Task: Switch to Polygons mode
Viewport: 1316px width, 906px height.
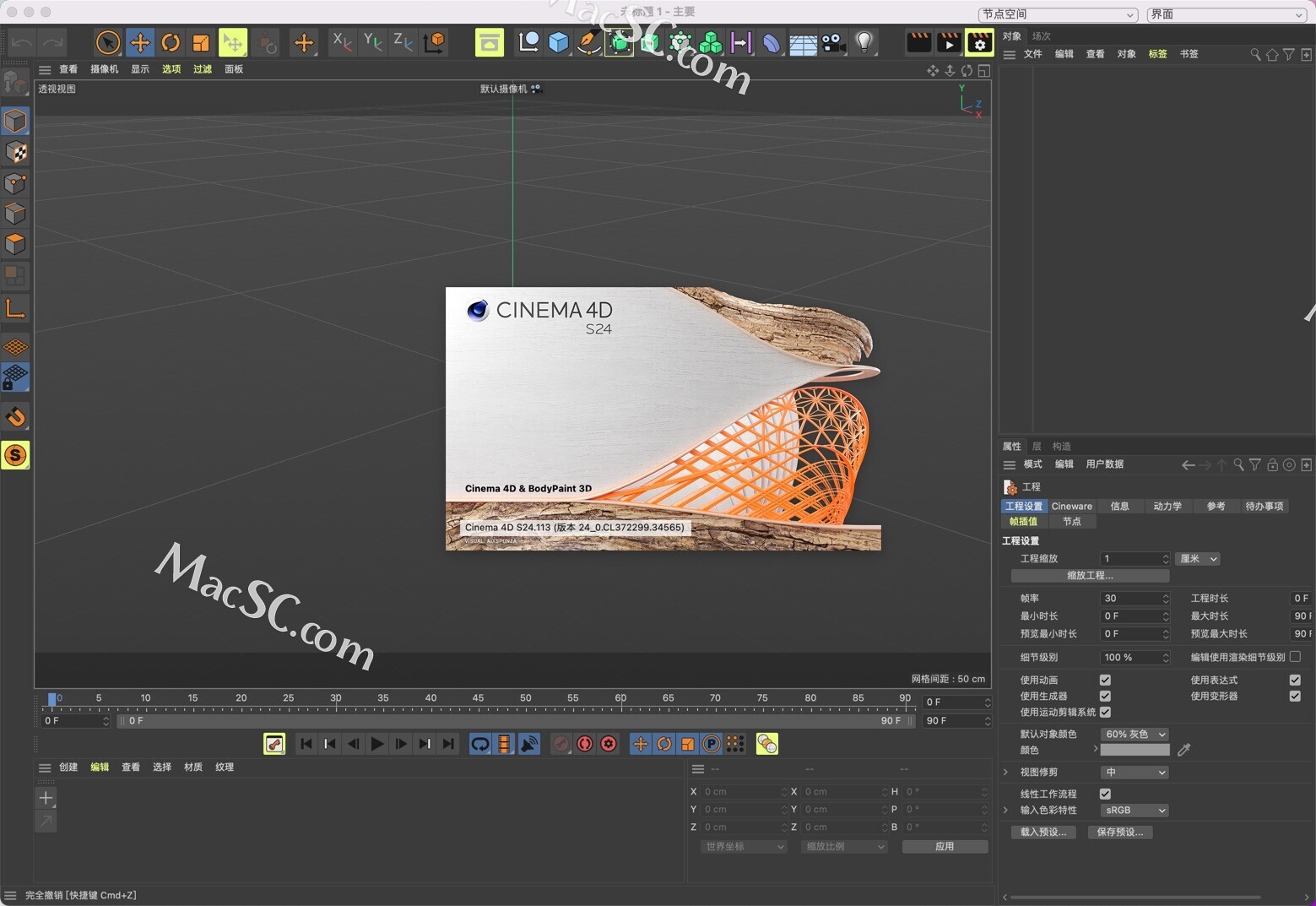Action: (15, 244)
